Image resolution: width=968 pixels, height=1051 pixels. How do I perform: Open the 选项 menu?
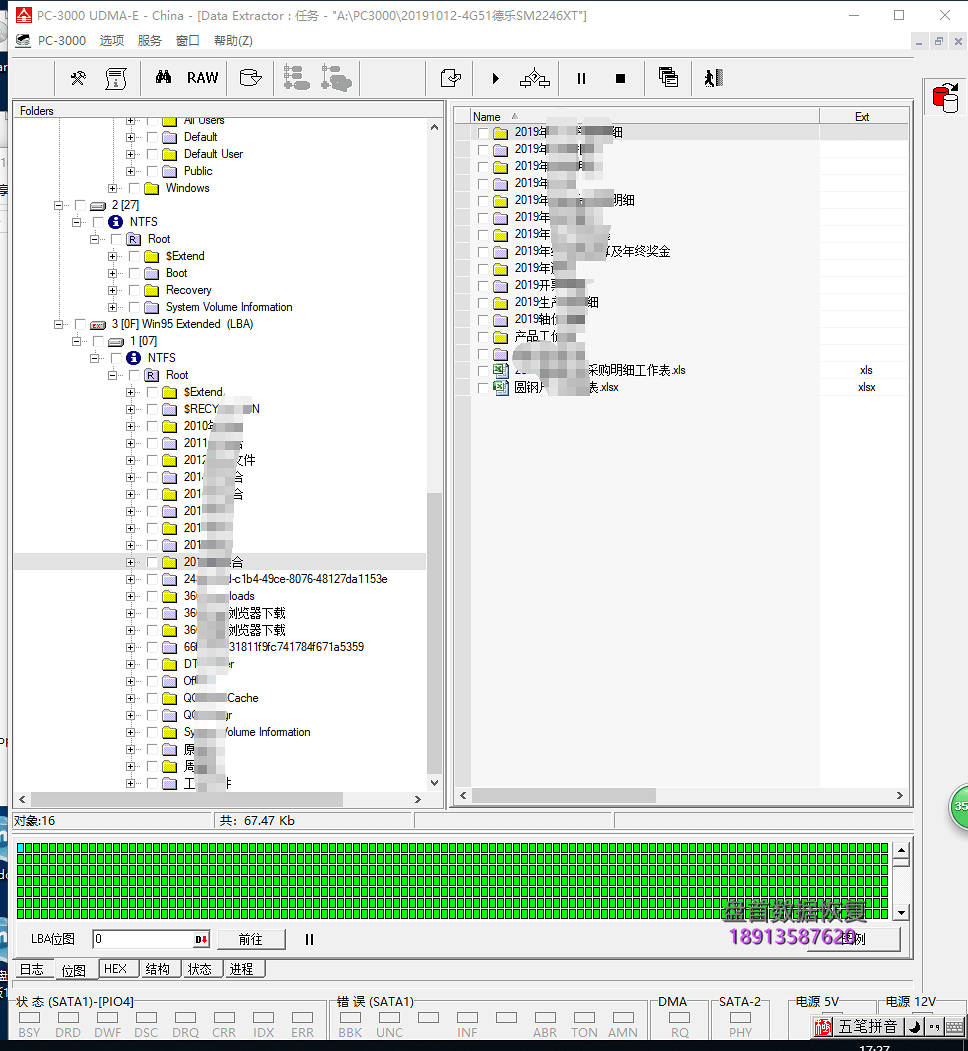tap(112, 41)
